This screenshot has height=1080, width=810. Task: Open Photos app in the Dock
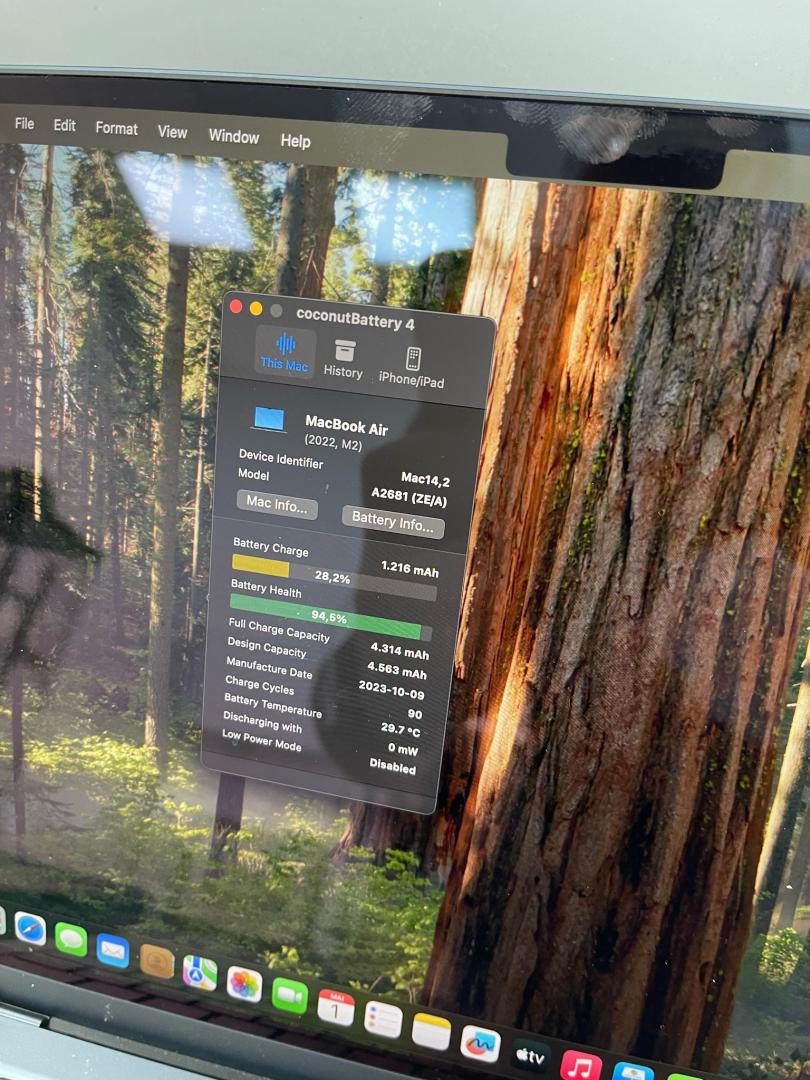coord(245,985)
